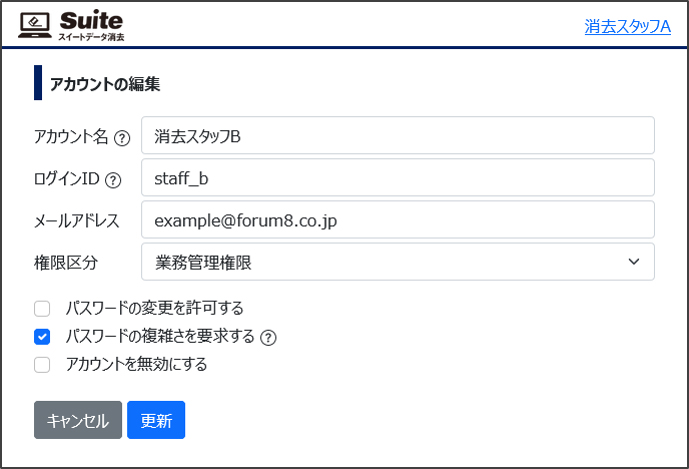Click the パスワードの変更を許可する label text
The width and height of the screenshot is (689, 469).
[154, 308]
